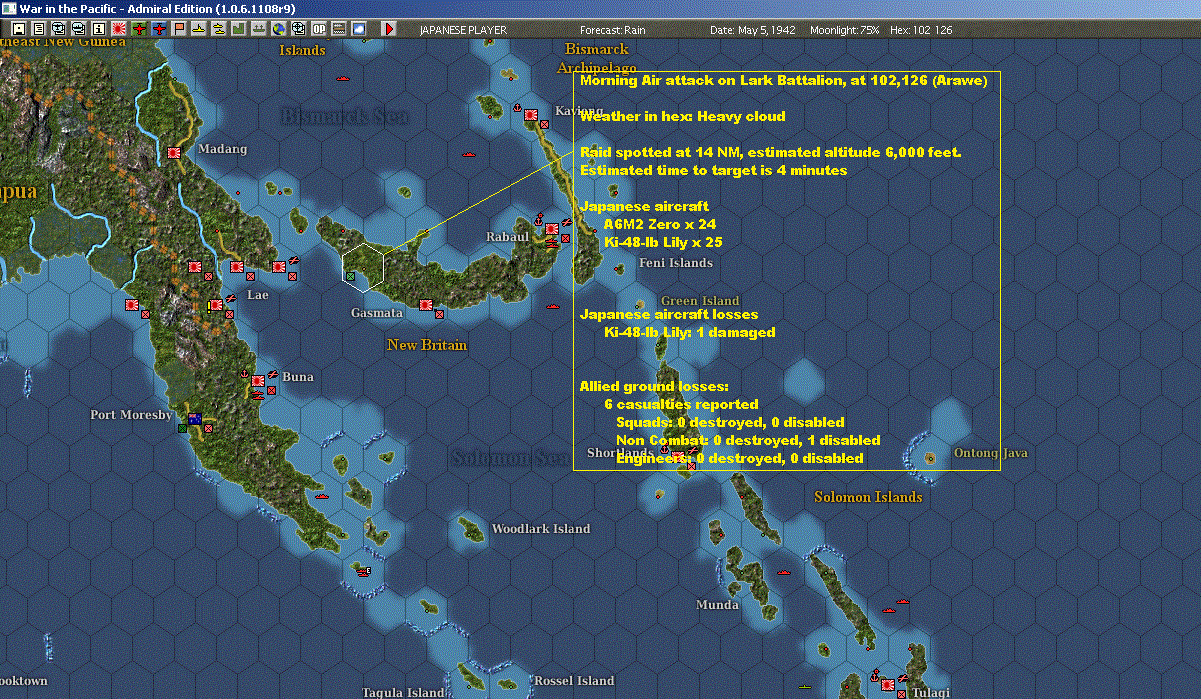Click the Forecast: Rain status text
Screen dimensions: 1201x699
613,30
